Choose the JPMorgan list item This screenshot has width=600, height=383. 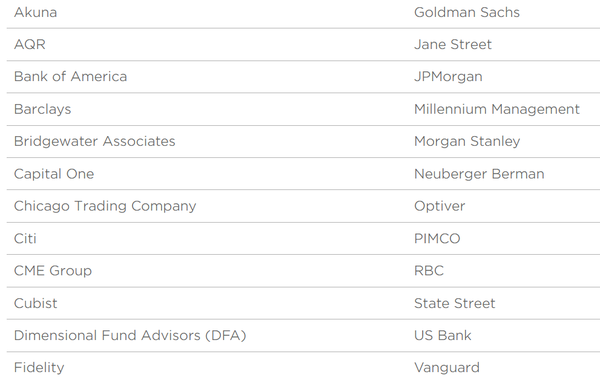448,77
